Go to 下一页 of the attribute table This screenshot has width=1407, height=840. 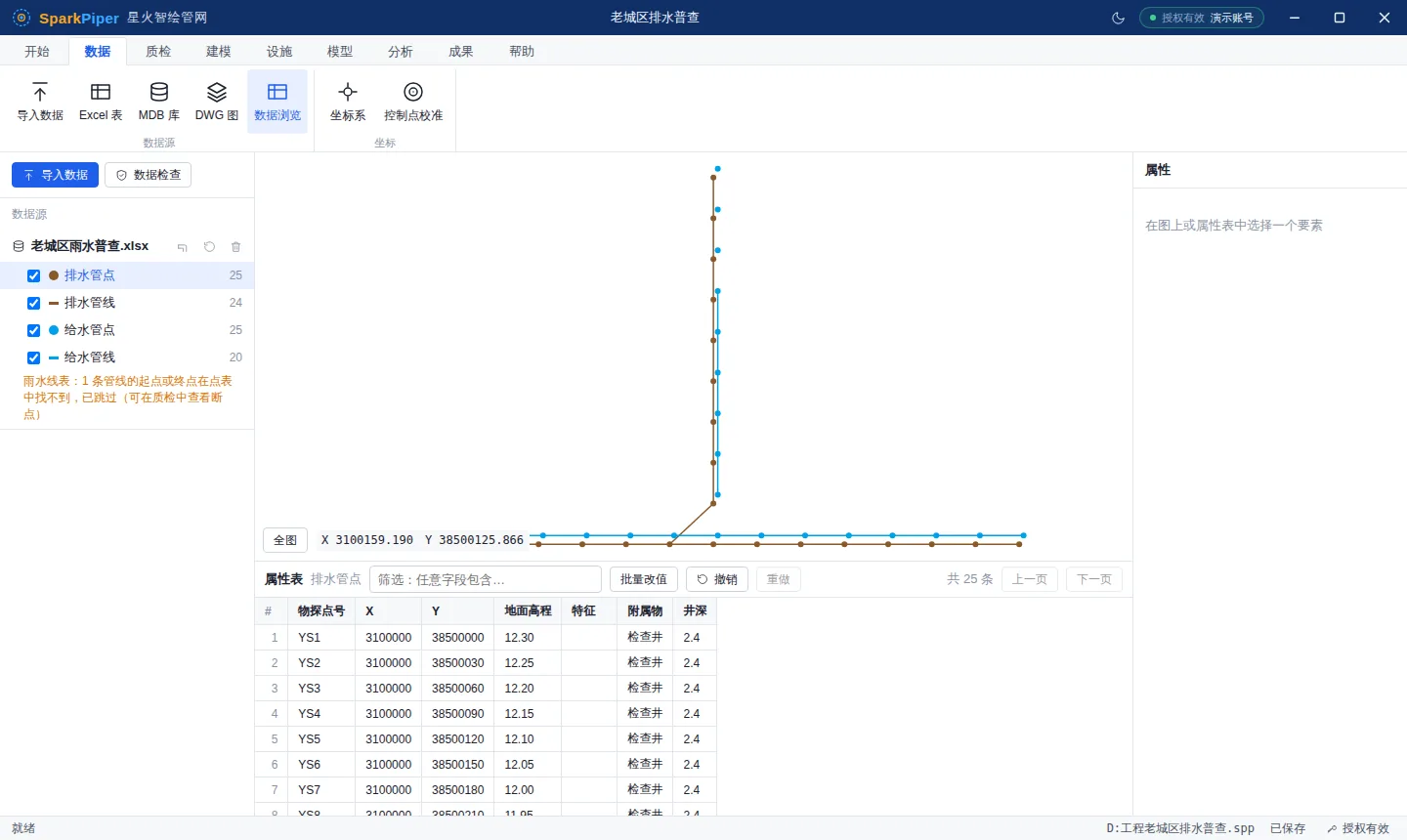1094,579
